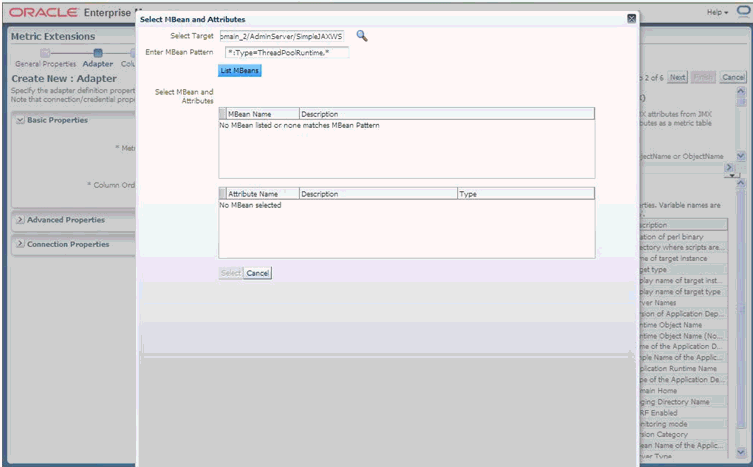Click the 'Server Names' properties row
The width and height of the screenshot is (753, 467).
(682, 303)
